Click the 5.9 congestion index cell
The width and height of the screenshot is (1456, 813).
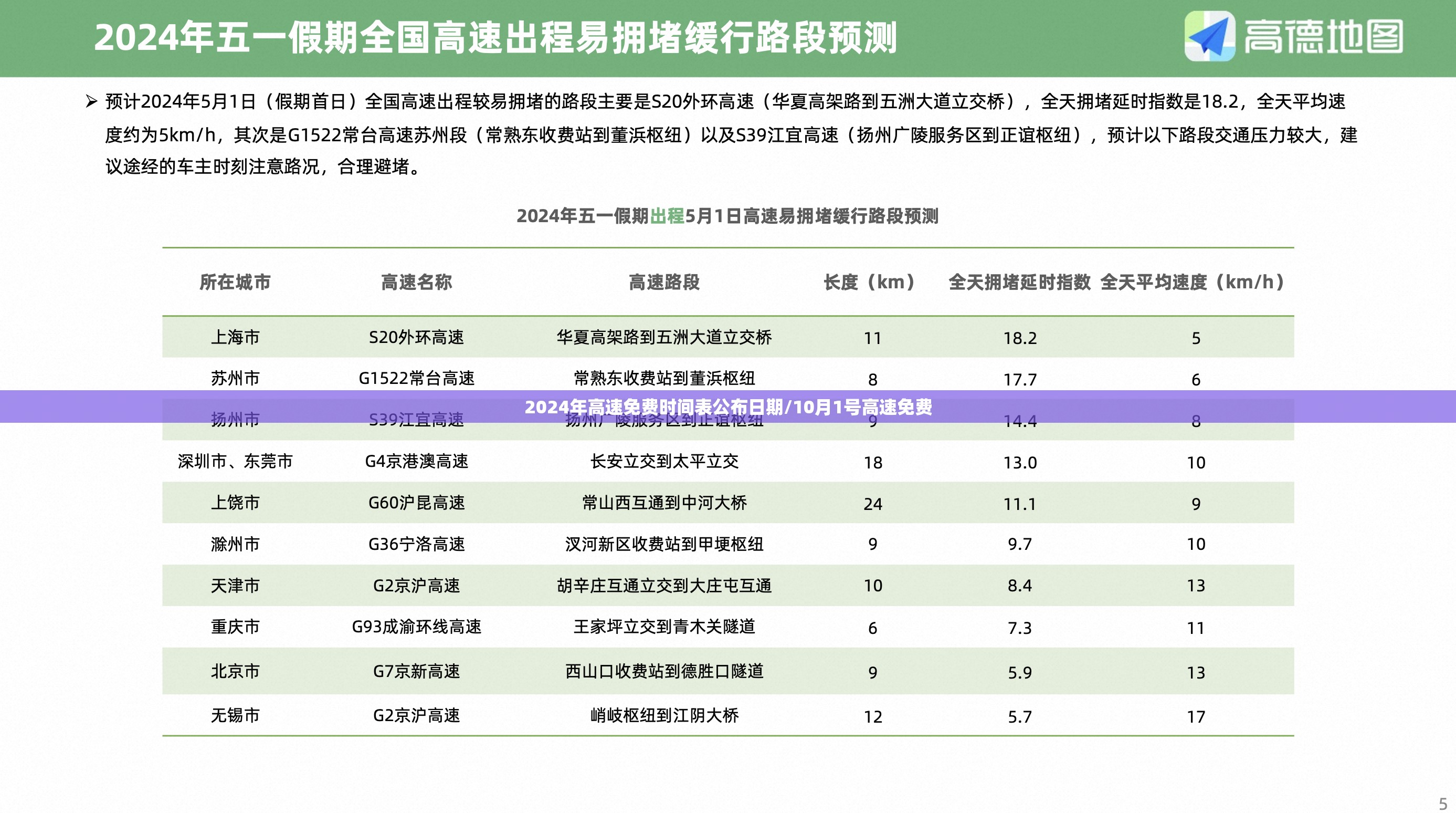(1020, 672)
